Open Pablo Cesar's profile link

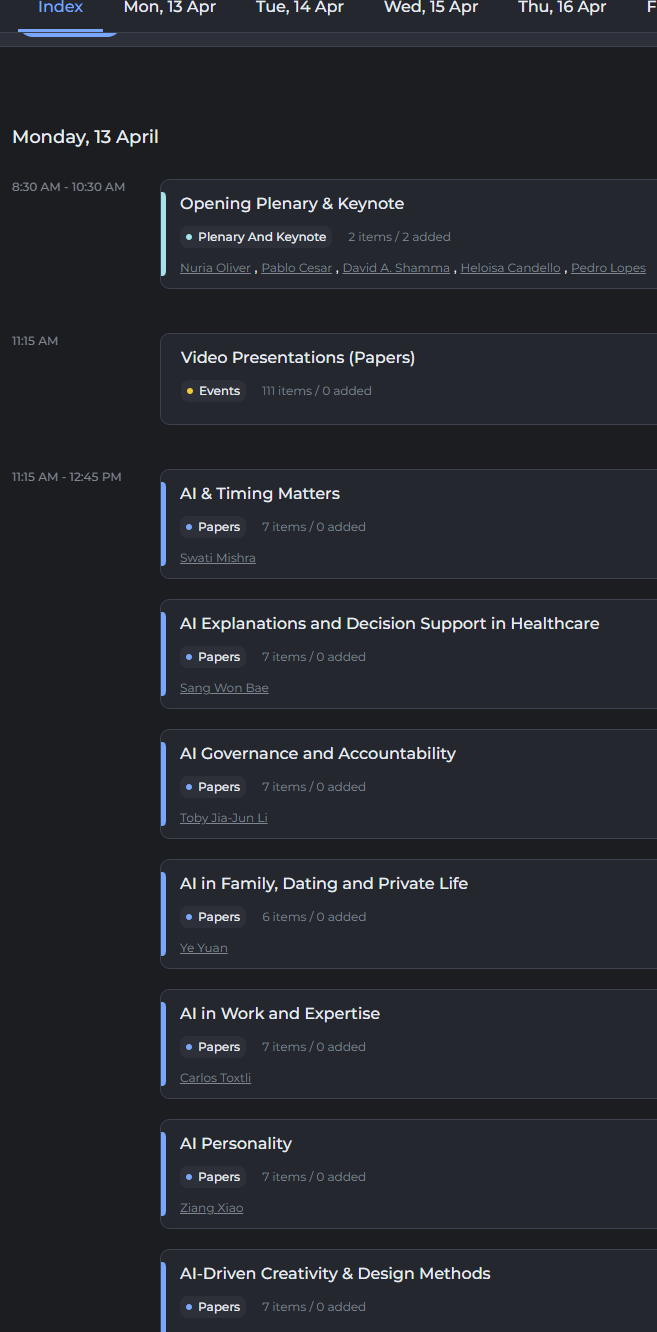point(296,268)
